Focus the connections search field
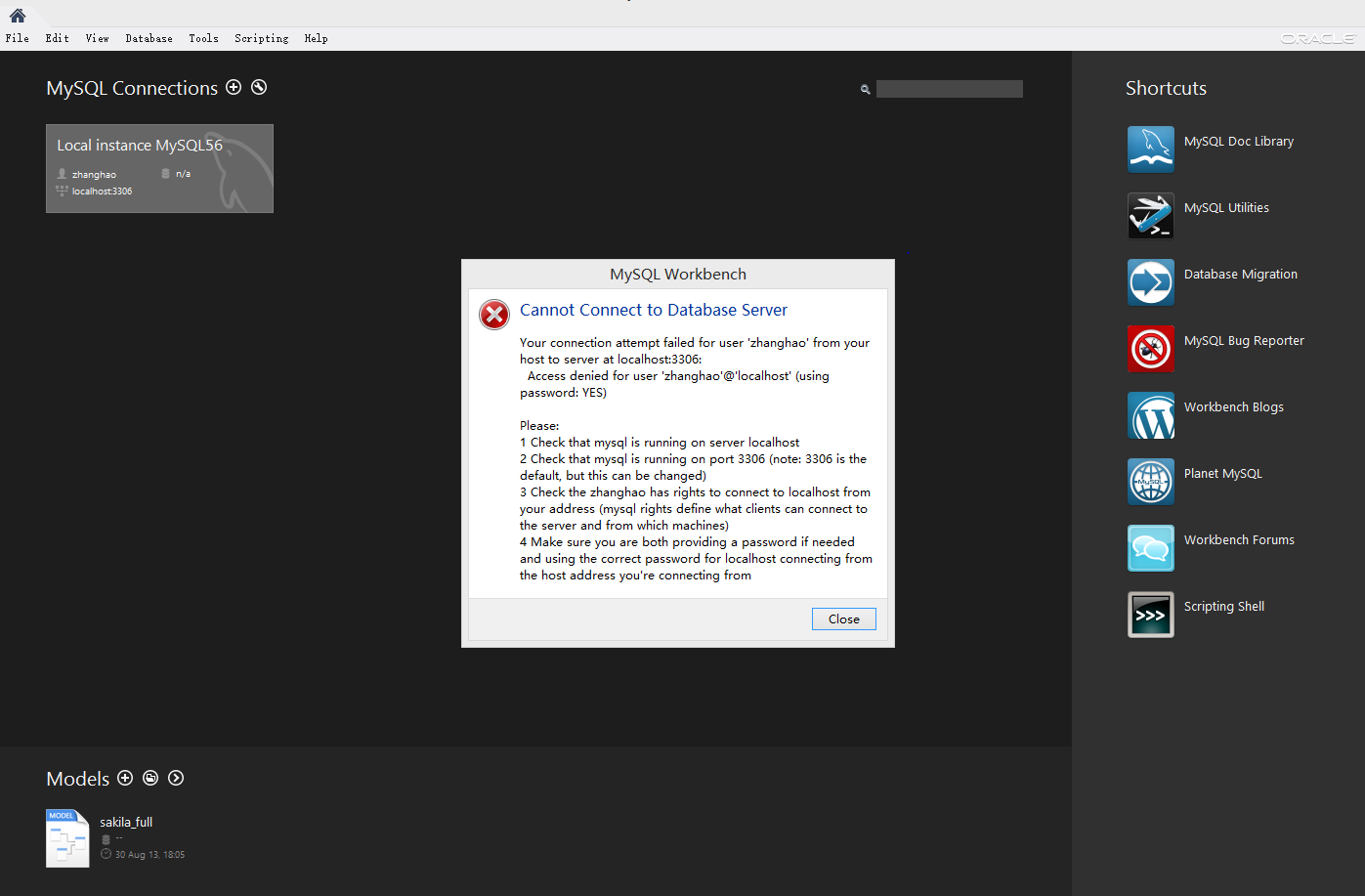 click(950, 89)
